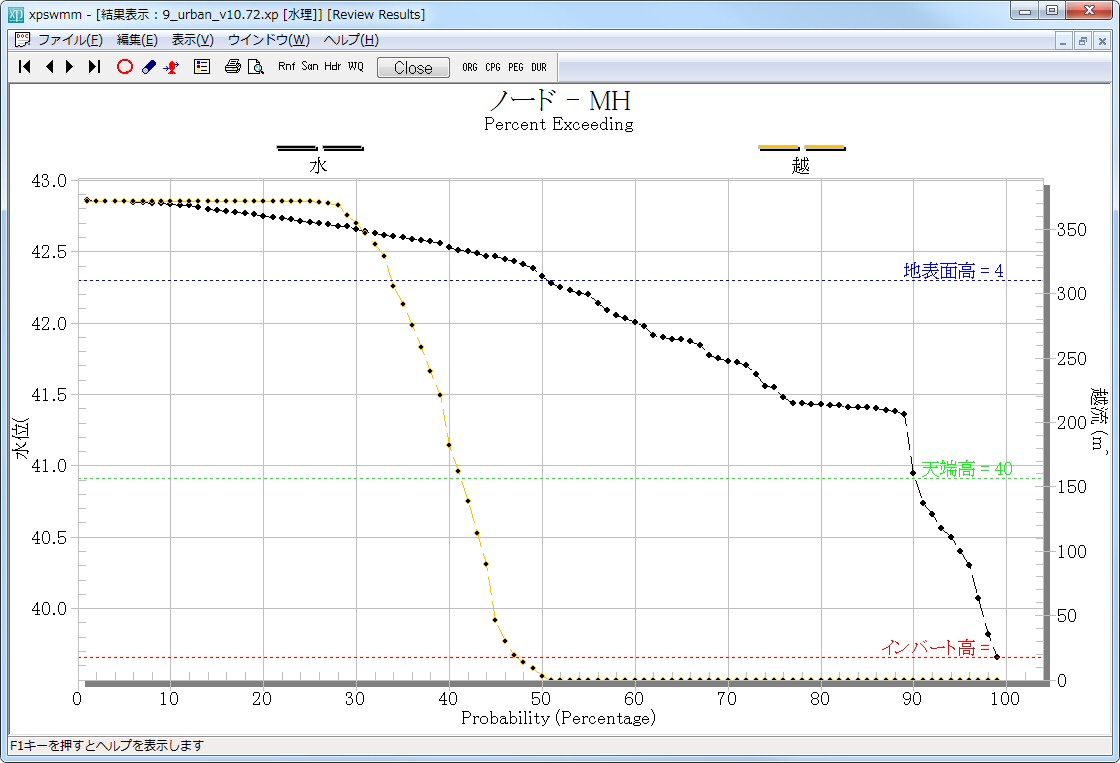Go to previous result using left arrow
This screenshot has height=763, width=1120.
pos(49,67)
